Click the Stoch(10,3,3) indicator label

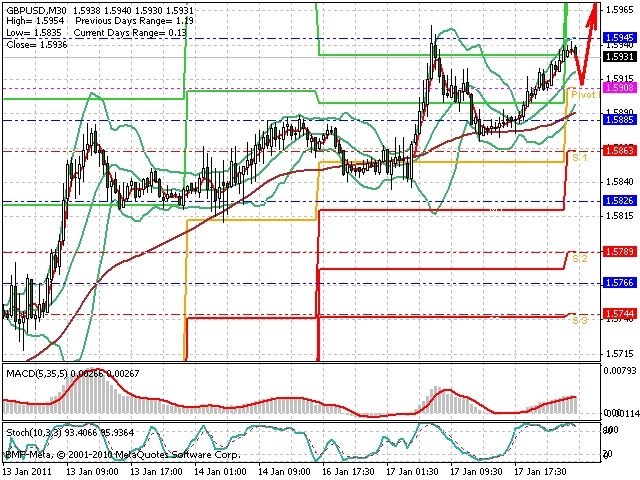[35, 432]
